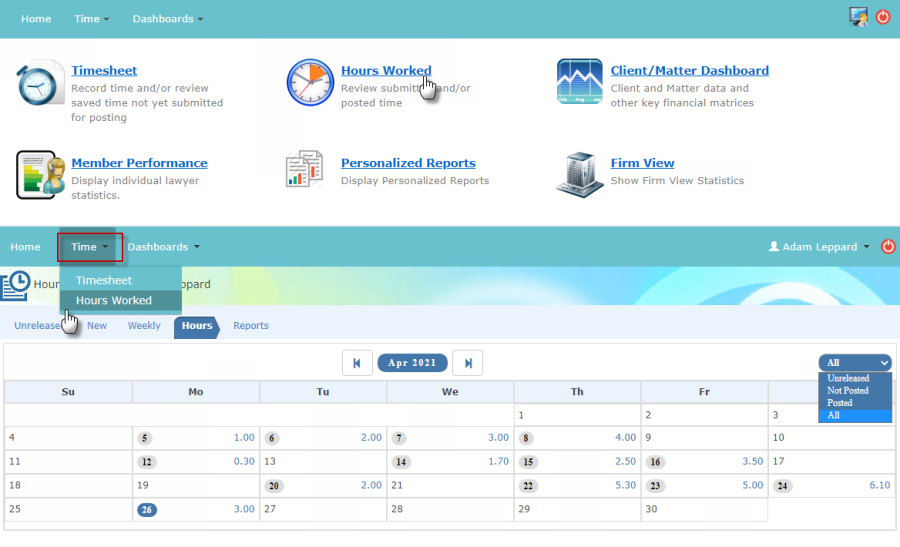Open the Personalized Reports link
This screenshot has width=900, height=547.
408,163
